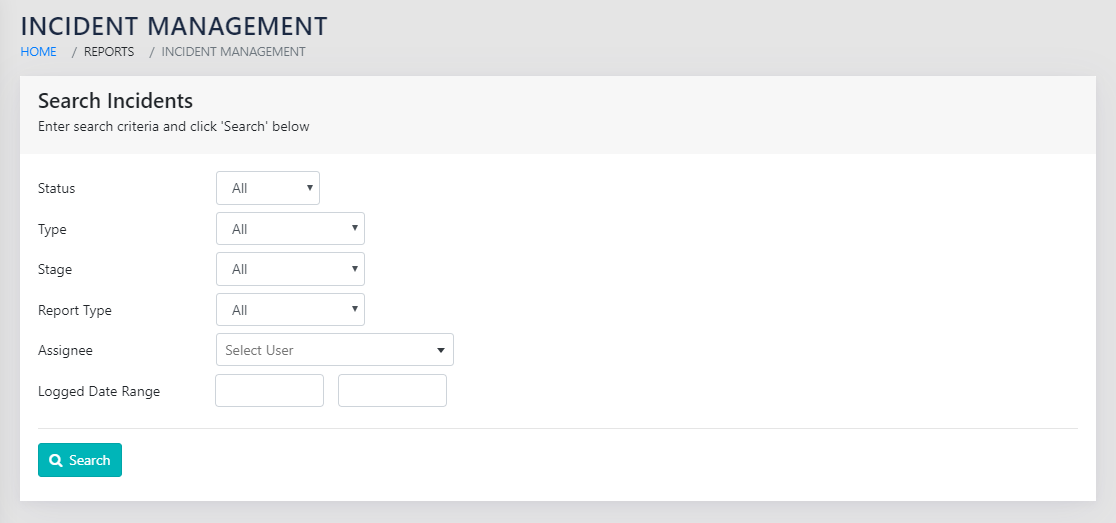Open the Select User assignee dropdown
Image resolution: width=1116 pixels, height=523 pixels.
coord(333,350)
